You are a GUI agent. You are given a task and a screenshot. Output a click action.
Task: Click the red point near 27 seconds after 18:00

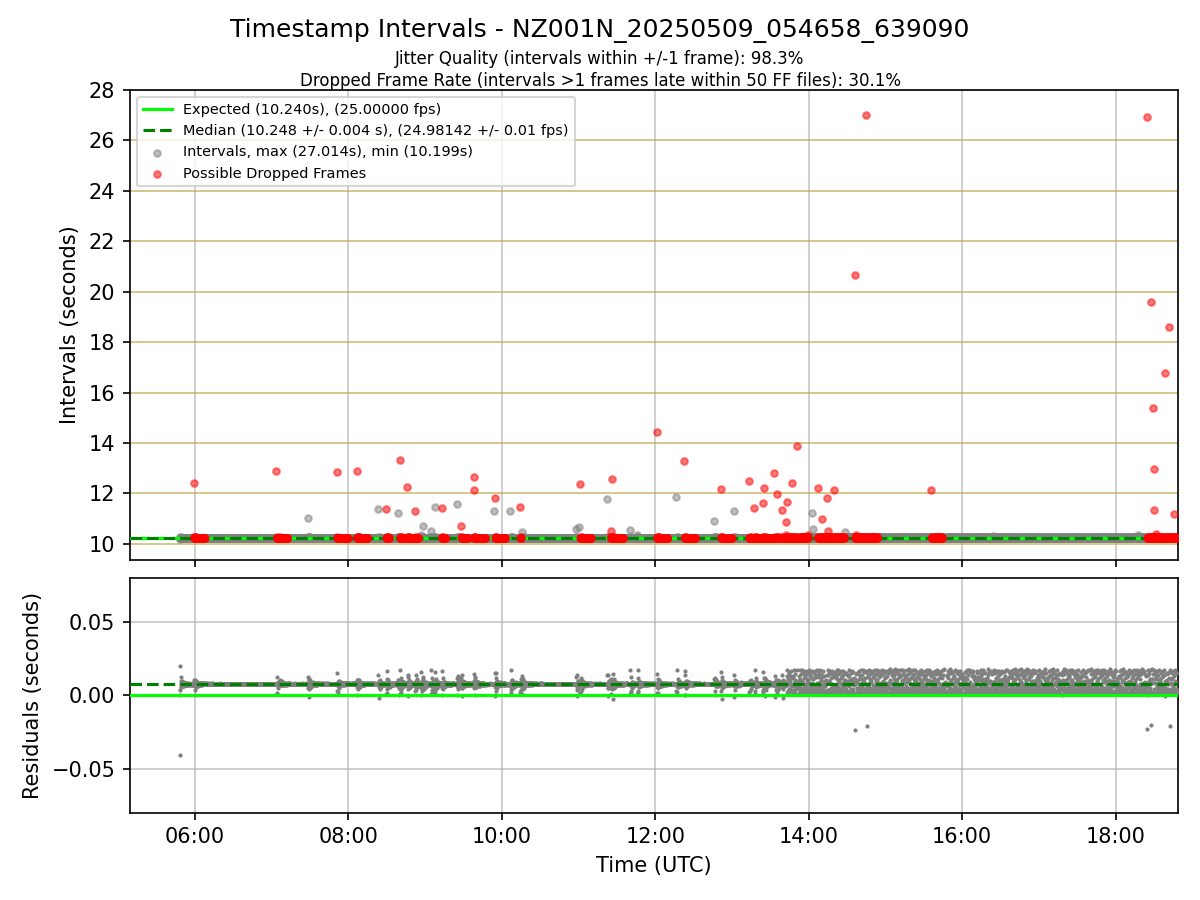pyautogui.click(x=1147, y=117)
